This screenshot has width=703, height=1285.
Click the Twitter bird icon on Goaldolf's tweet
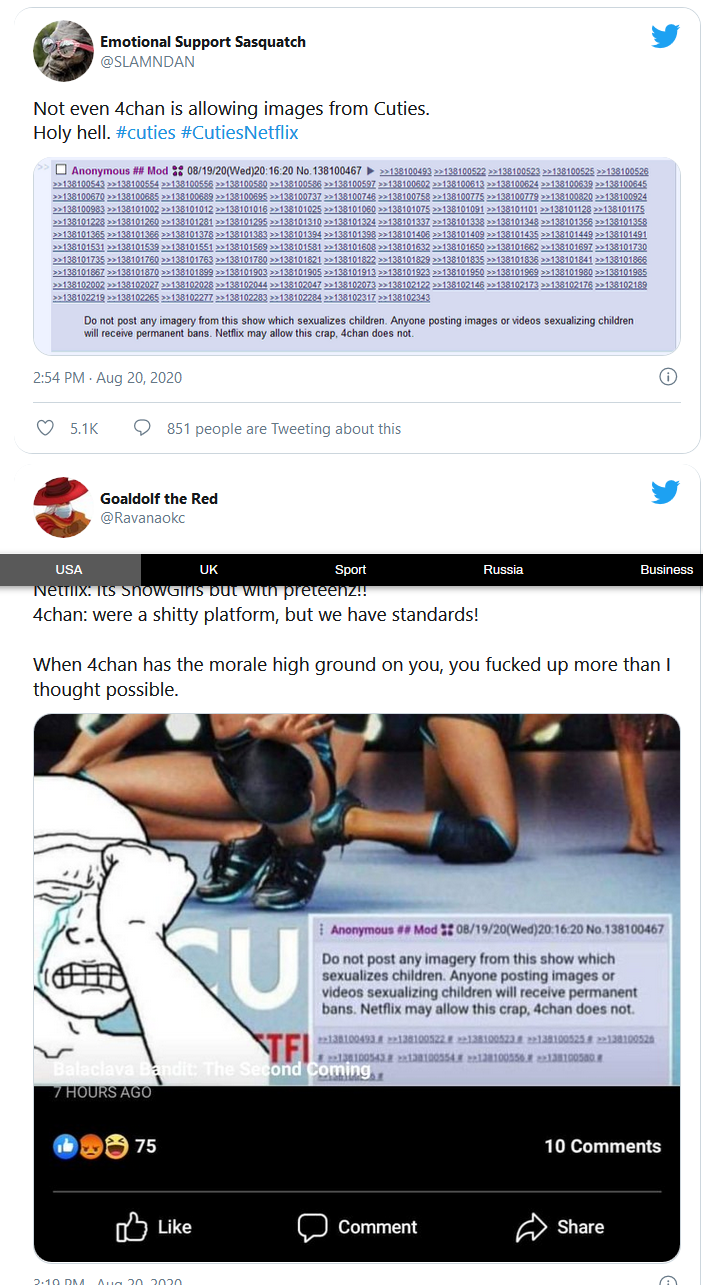tap(665, 492)
